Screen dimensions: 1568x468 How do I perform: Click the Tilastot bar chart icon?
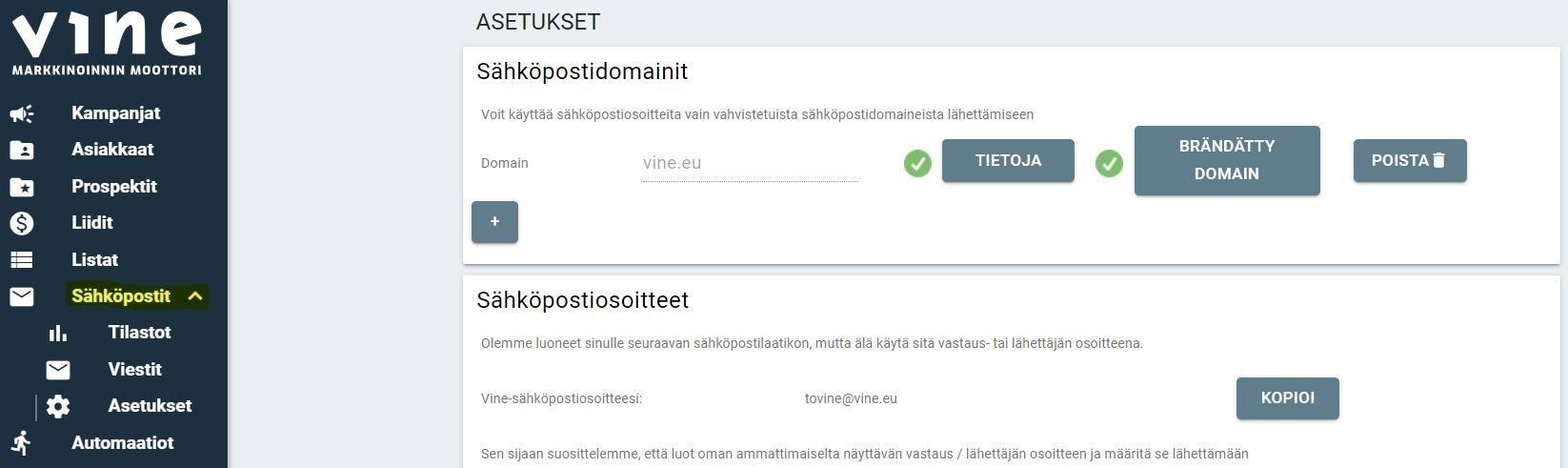58,333
